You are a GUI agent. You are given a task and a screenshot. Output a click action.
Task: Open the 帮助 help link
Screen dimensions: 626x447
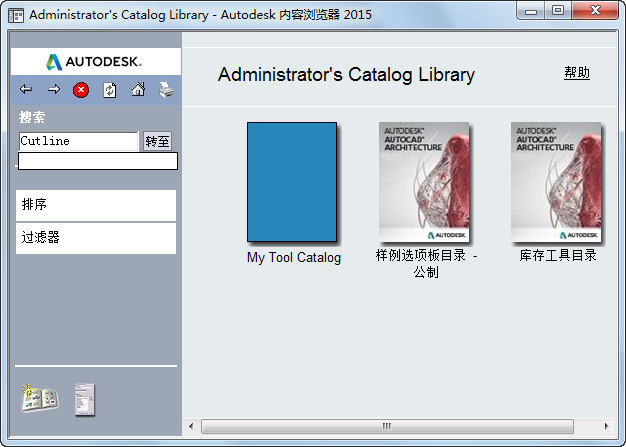[577, 73]
